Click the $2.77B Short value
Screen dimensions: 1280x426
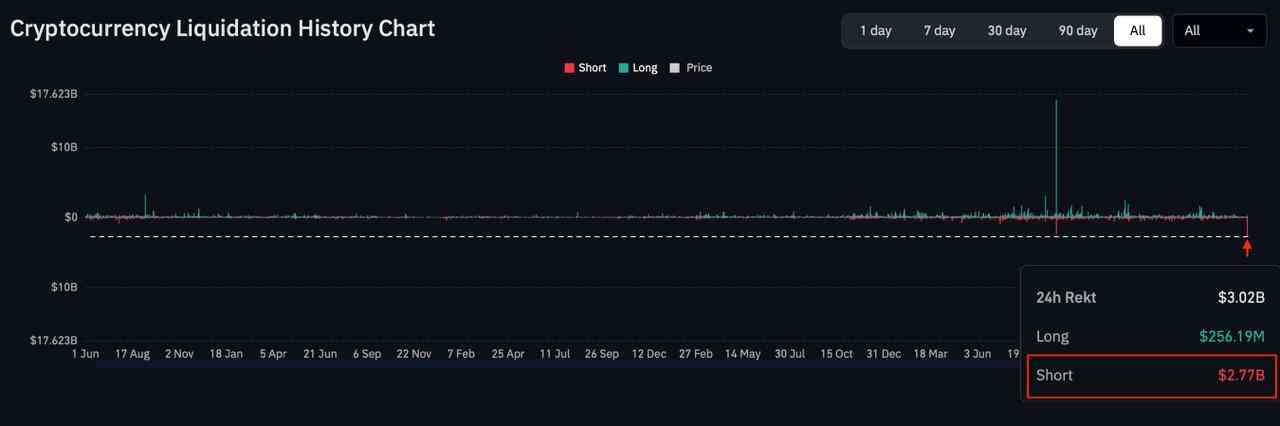(1241, 376)
